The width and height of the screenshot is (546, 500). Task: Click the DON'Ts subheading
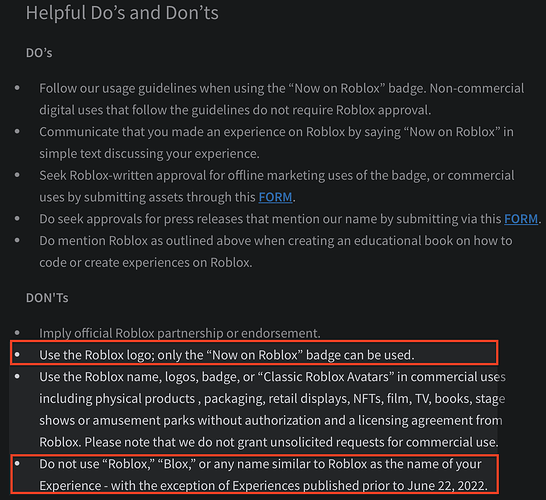[x=47, y=298]
